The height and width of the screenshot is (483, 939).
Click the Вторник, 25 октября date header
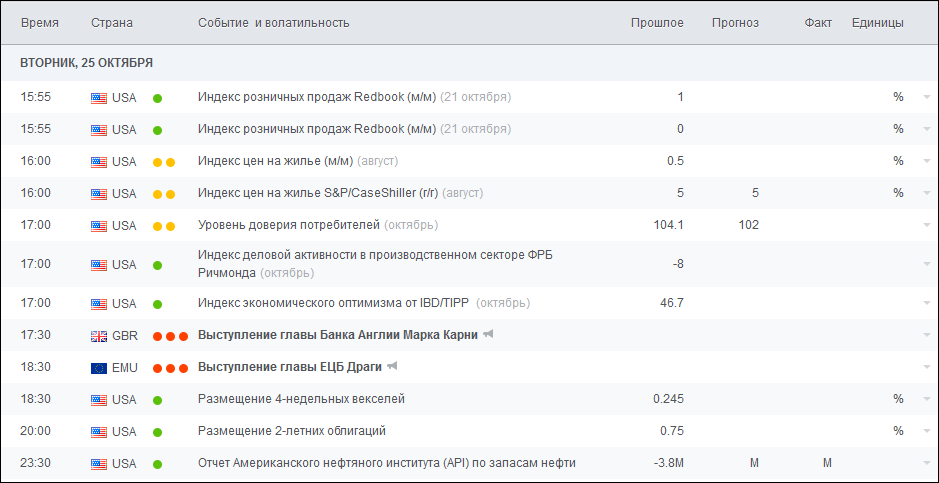click(86, 62)
